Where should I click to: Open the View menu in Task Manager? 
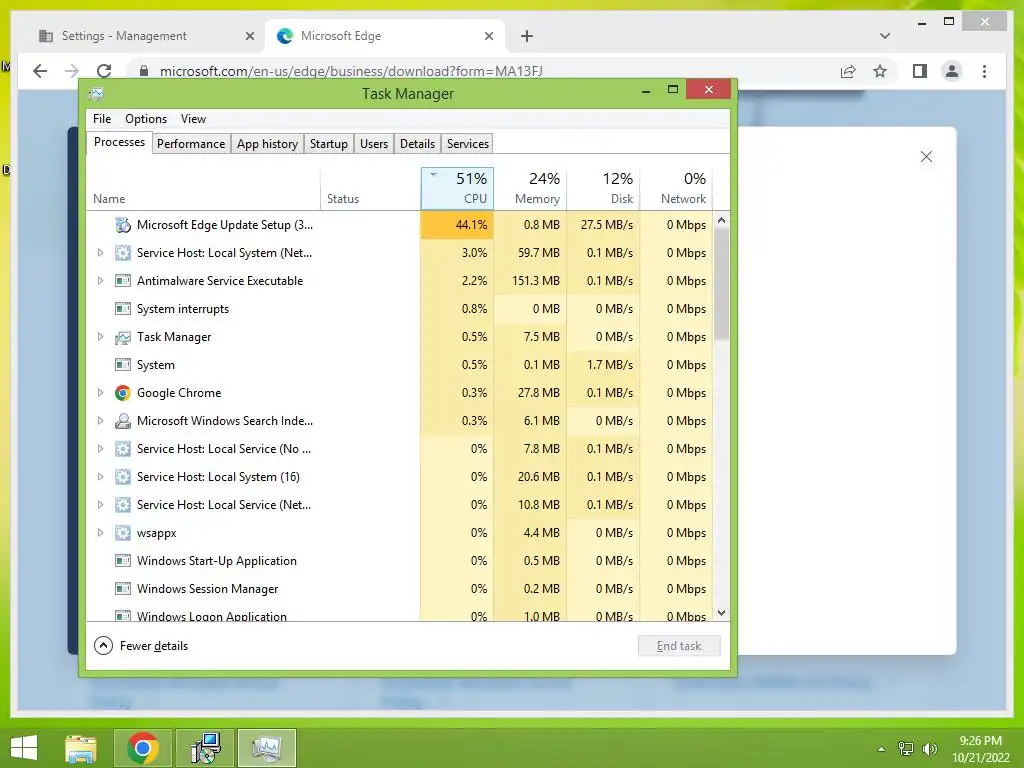coord(193,119)
